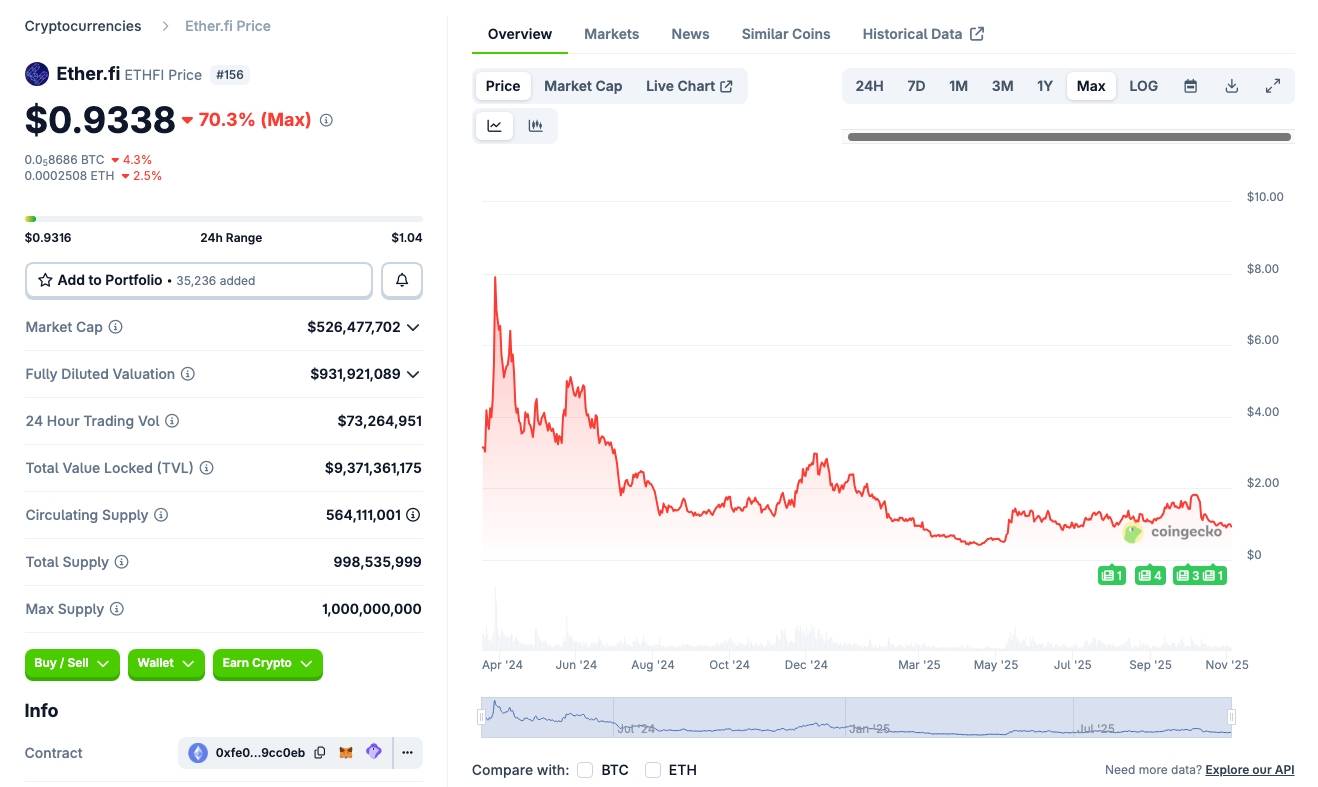Click the right handle of the range navigator
The height and width of the screenshot is (787, 1318).
point(1231,717)
